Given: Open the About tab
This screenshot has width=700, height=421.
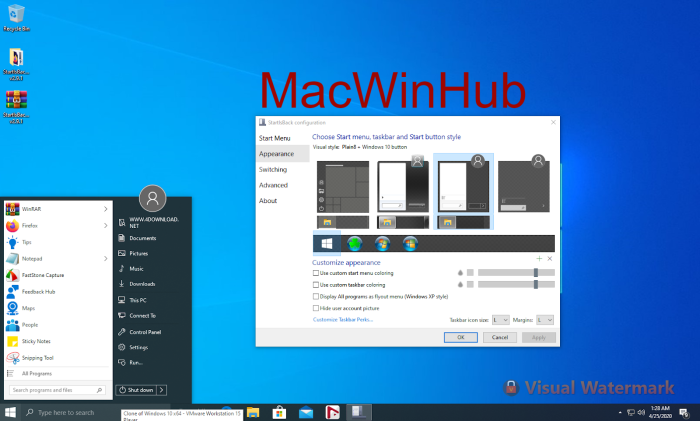Looking at the screenshot, I should (x=268, y=201).
